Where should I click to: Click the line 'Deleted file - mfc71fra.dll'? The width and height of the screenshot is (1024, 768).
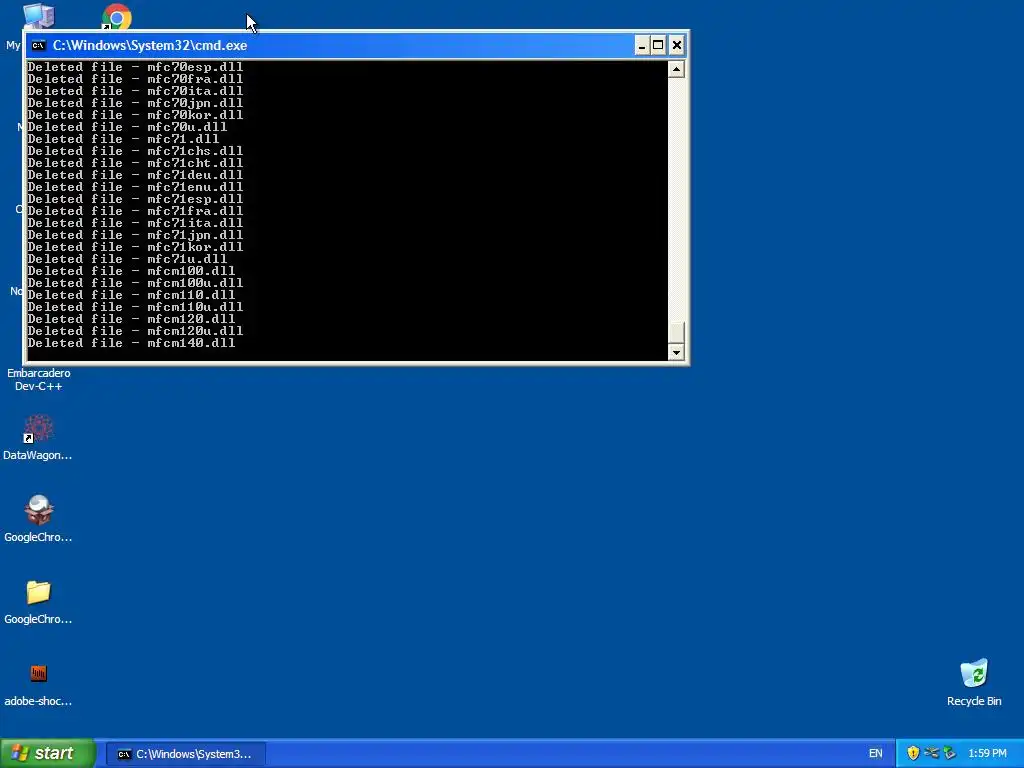(x=135, y=210)
